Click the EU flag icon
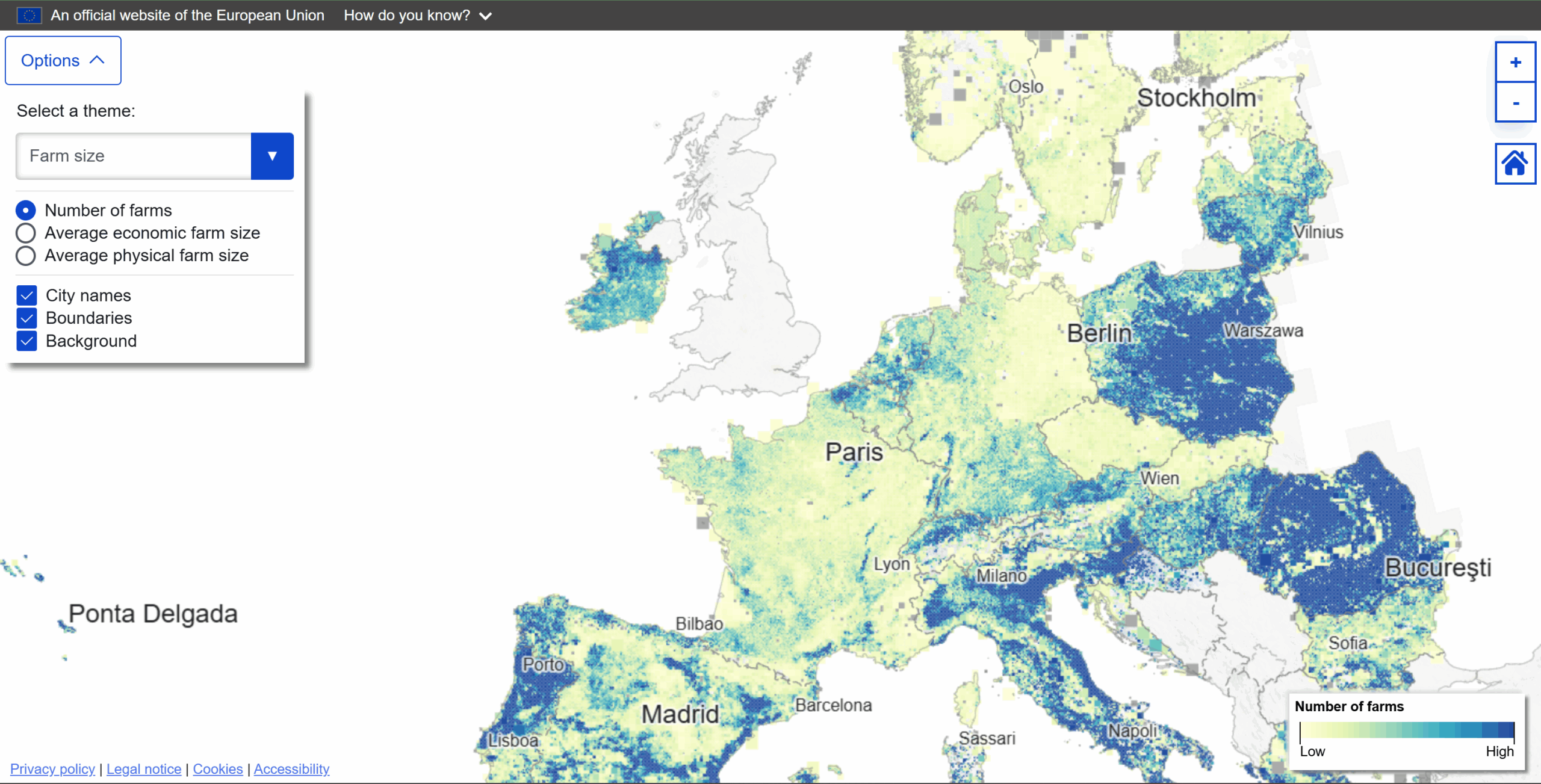 29,16
